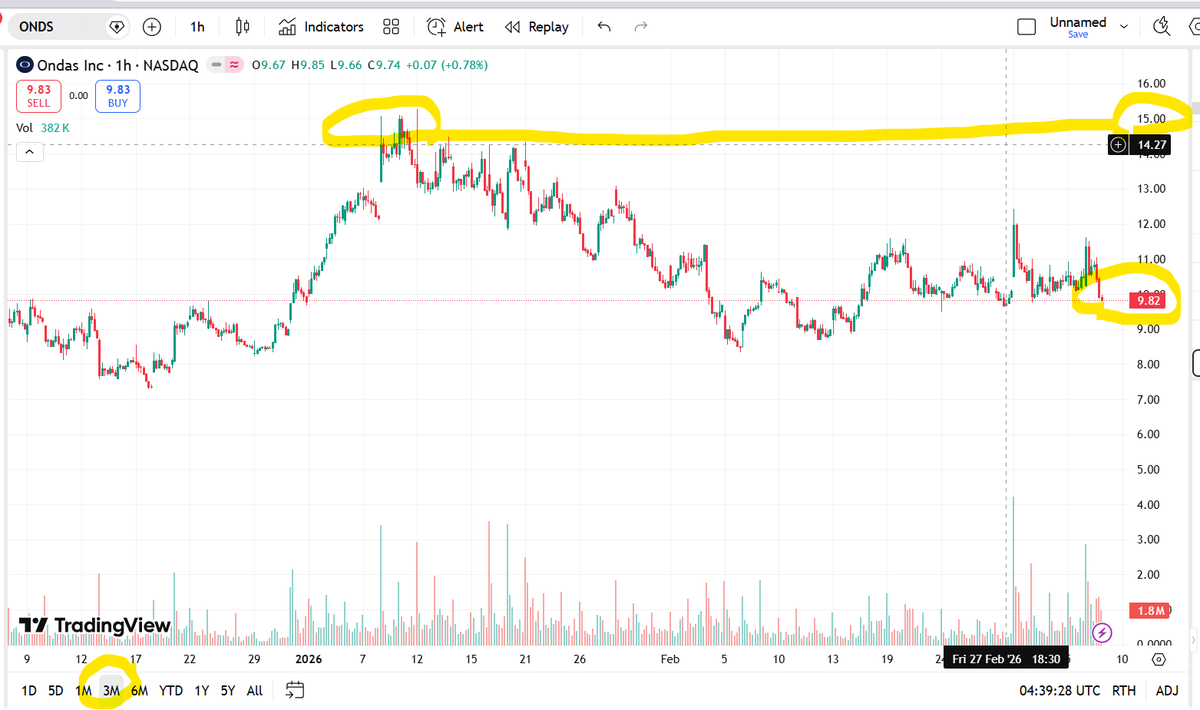Image resolution: width=1200 pixels, height=710 pixels.
Task: Open the indicator templates grid icon
Action: (x=390, y=27)
